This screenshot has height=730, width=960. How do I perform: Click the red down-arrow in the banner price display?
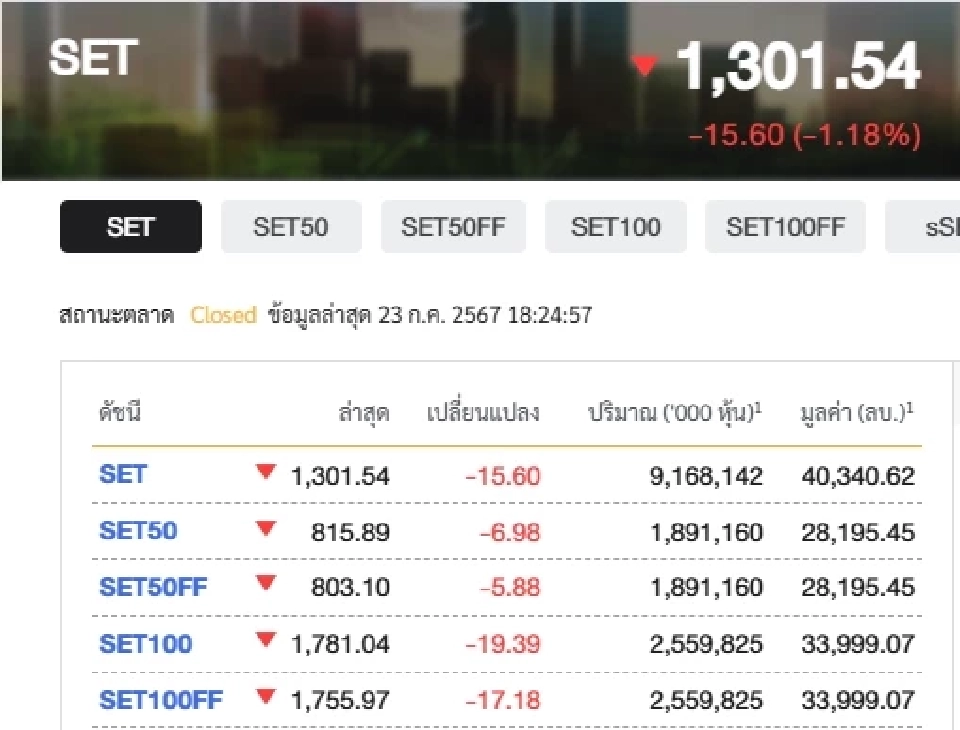(645, 66)
